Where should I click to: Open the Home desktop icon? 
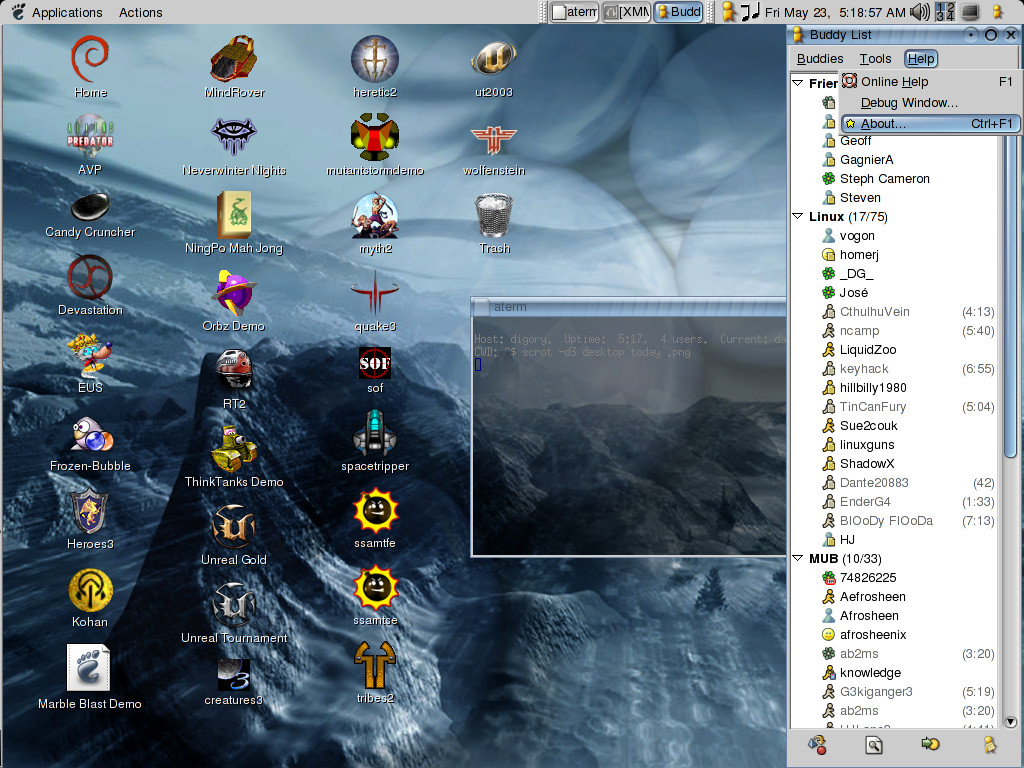(90, 60)
